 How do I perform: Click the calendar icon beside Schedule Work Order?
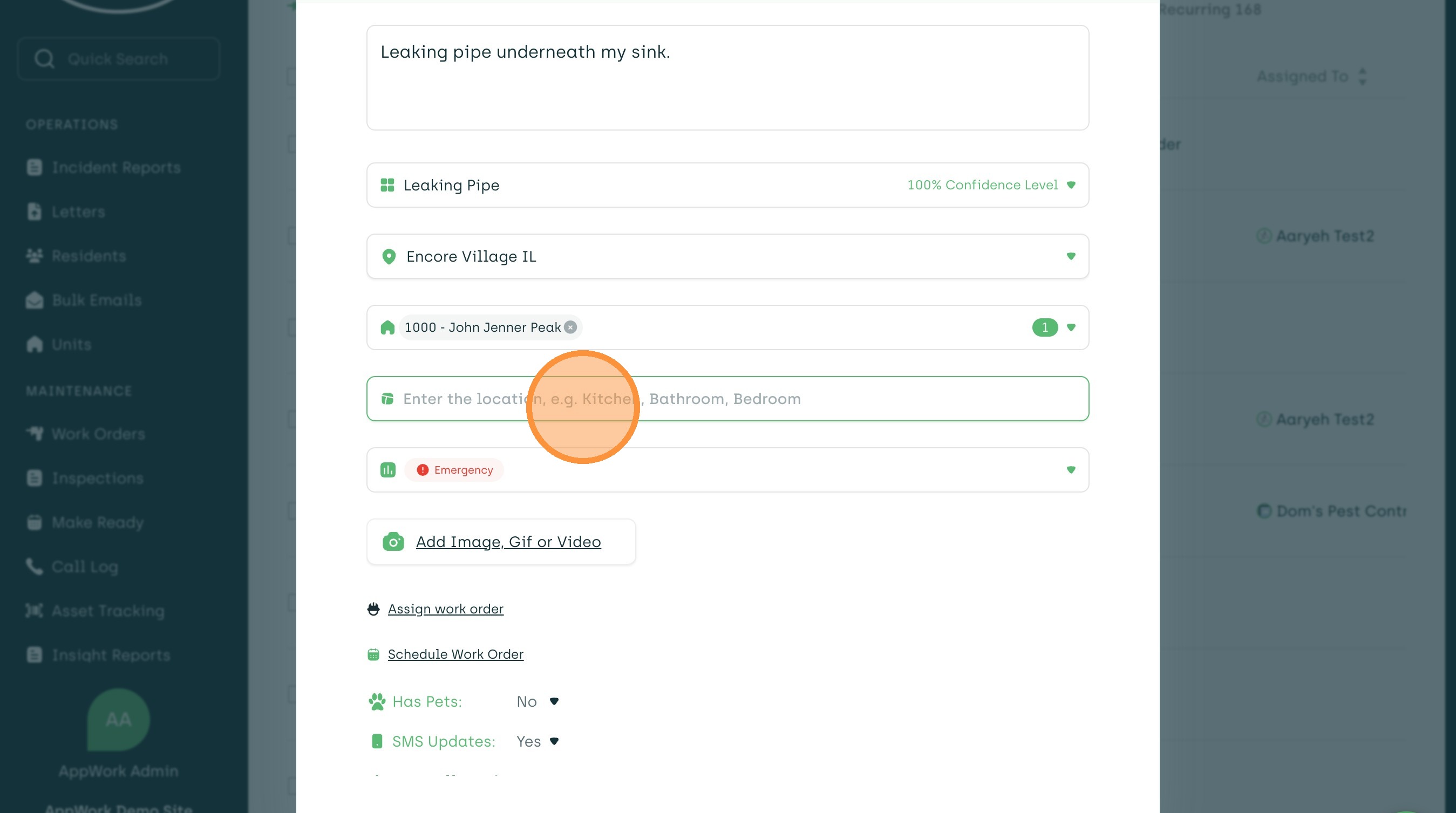click(373, 654)
